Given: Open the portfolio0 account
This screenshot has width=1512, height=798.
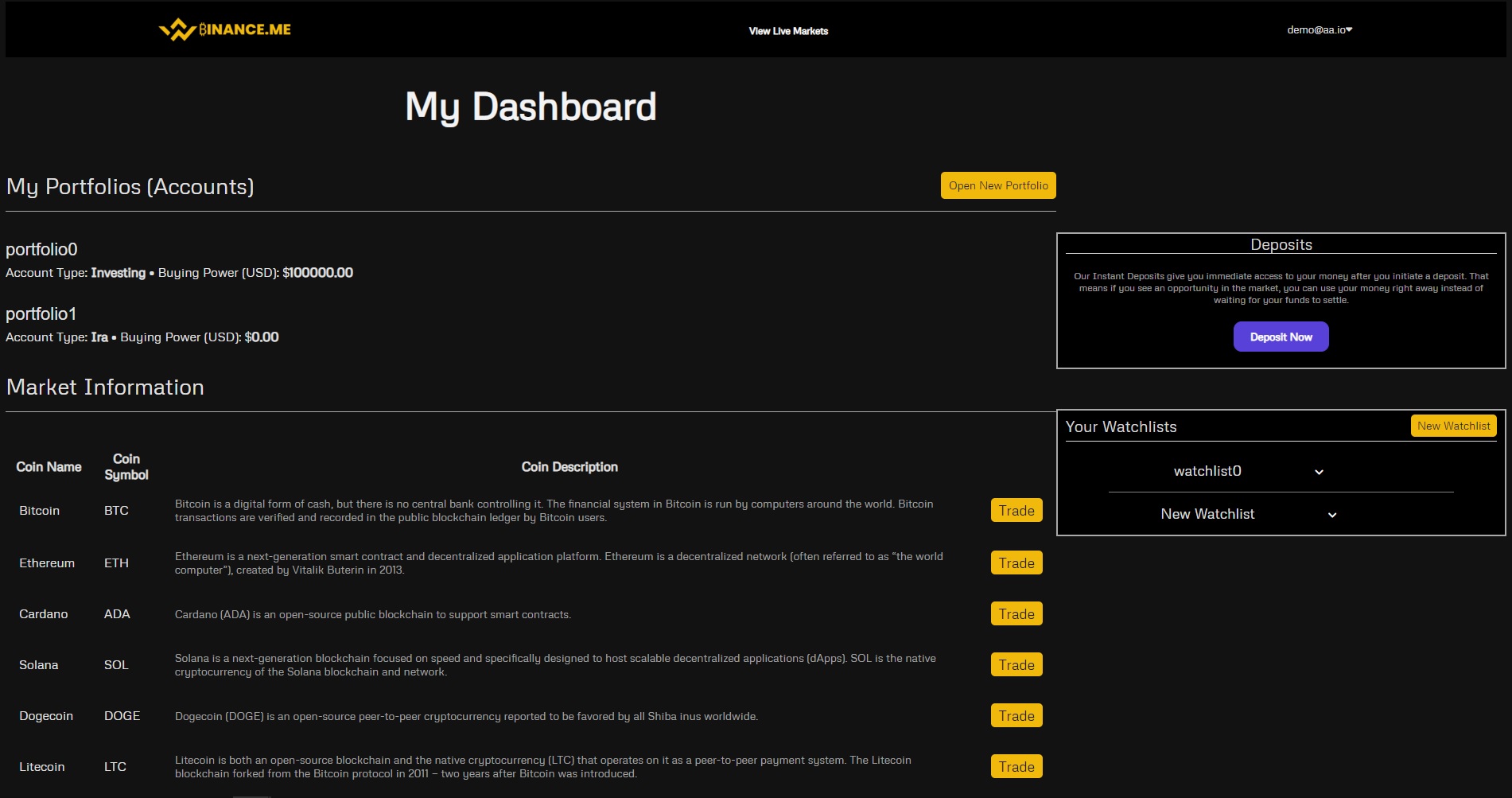Looking at the screenshot, I should [x=41, y=249].
